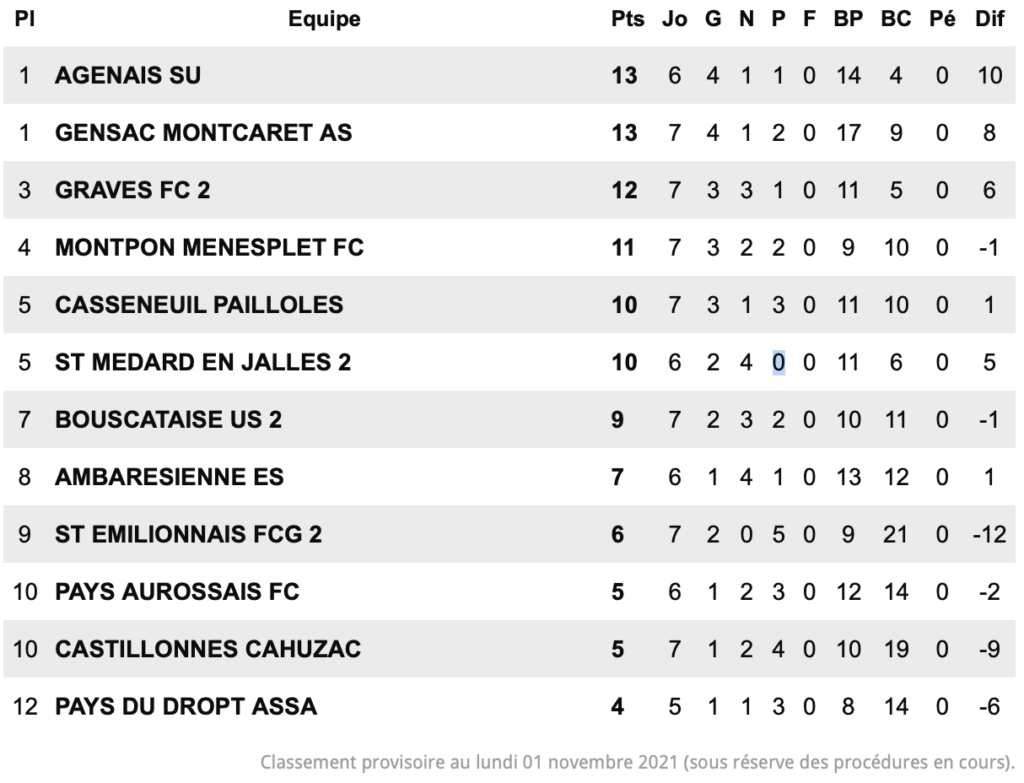Open BOUSCATAISE US 2 team entry

168,419
